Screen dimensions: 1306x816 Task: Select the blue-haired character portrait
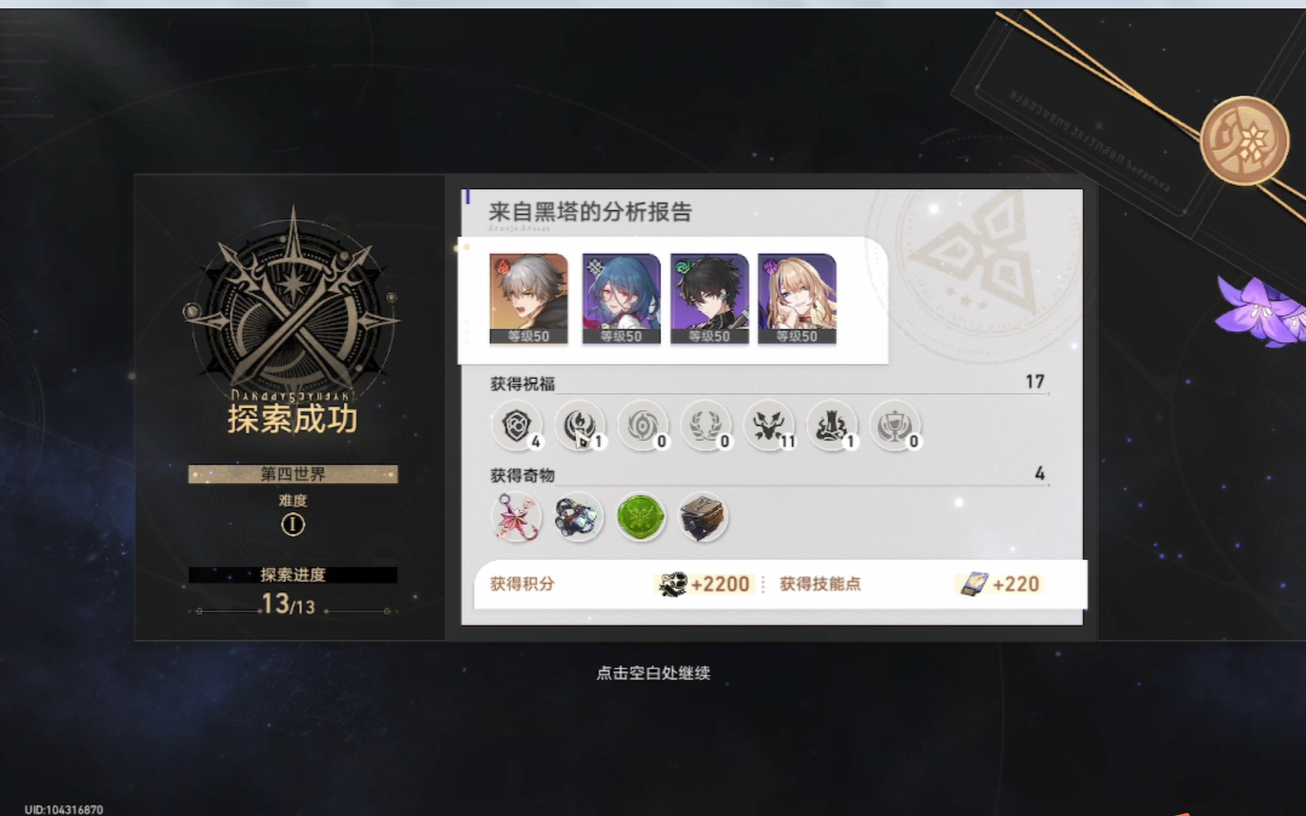621,299
